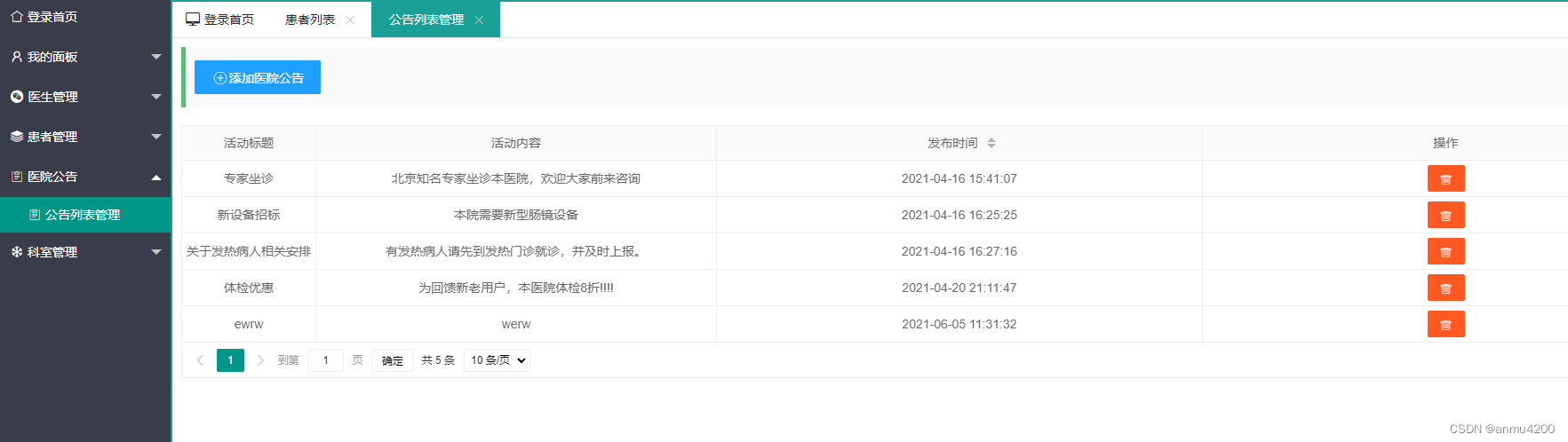1568x442 pixels.
Task: Click the monitor icon on 登录首页 tab
Action: (193, 20)
